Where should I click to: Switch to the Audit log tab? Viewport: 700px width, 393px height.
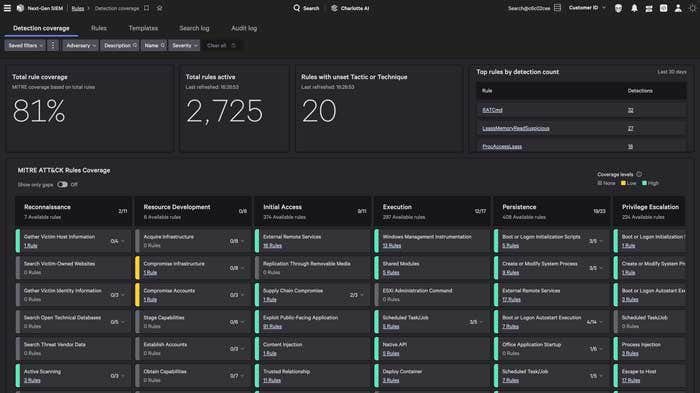click(x=244, y=28)
